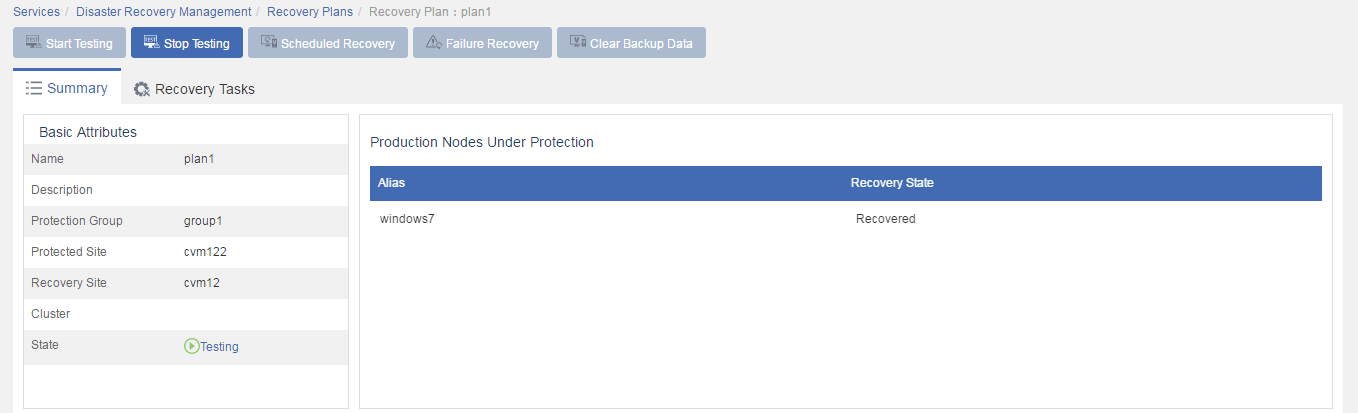
Task: Click the Scheduled Recovery icon
Action: [269, 43]
